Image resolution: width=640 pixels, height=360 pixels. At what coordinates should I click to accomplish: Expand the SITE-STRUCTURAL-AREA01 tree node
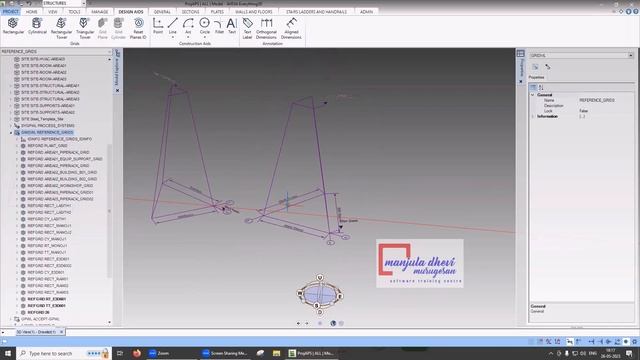coord(11,86)
